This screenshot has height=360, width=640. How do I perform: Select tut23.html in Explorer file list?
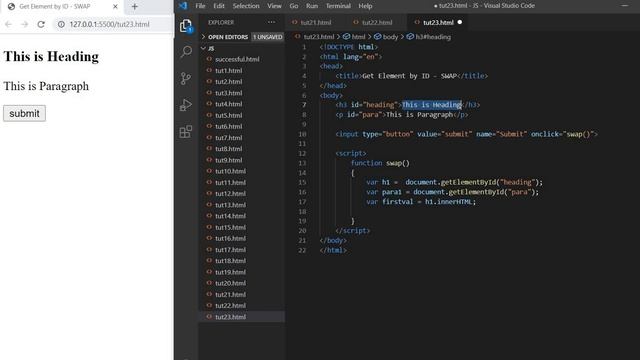point(242,317)
